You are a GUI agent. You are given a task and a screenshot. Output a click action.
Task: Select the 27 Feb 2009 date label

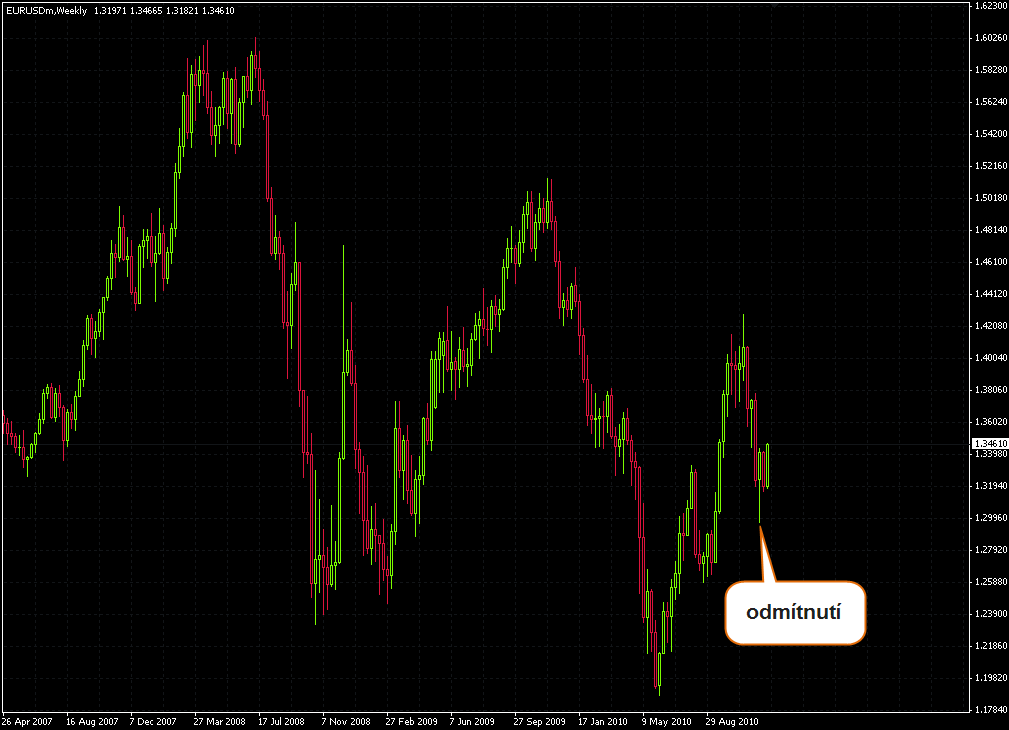[411, 722]
